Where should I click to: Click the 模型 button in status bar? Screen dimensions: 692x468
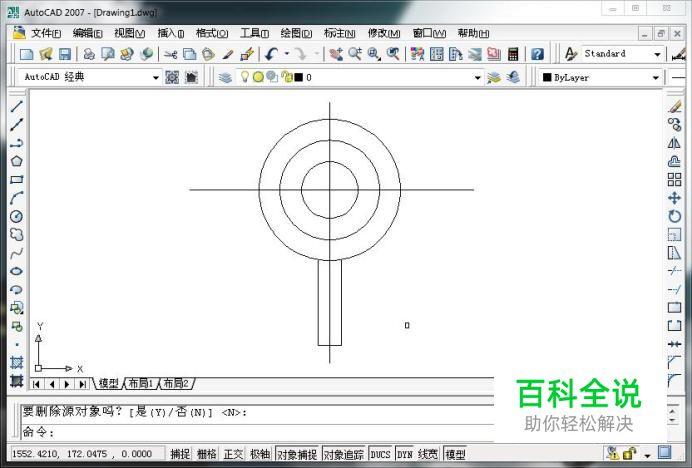pyautogui.click(x=455, y=454)
